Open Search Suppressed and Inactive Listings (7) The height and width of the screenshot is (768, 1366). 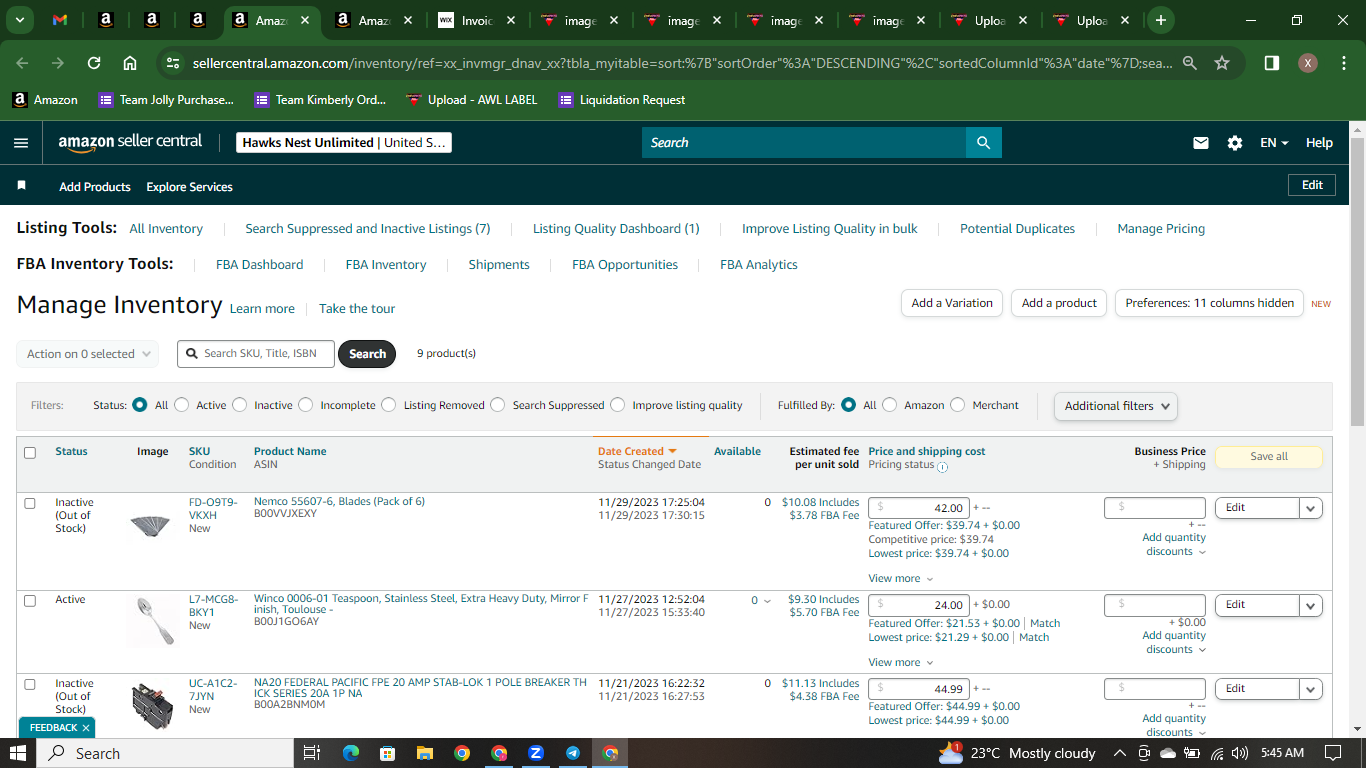pos(368,229)
